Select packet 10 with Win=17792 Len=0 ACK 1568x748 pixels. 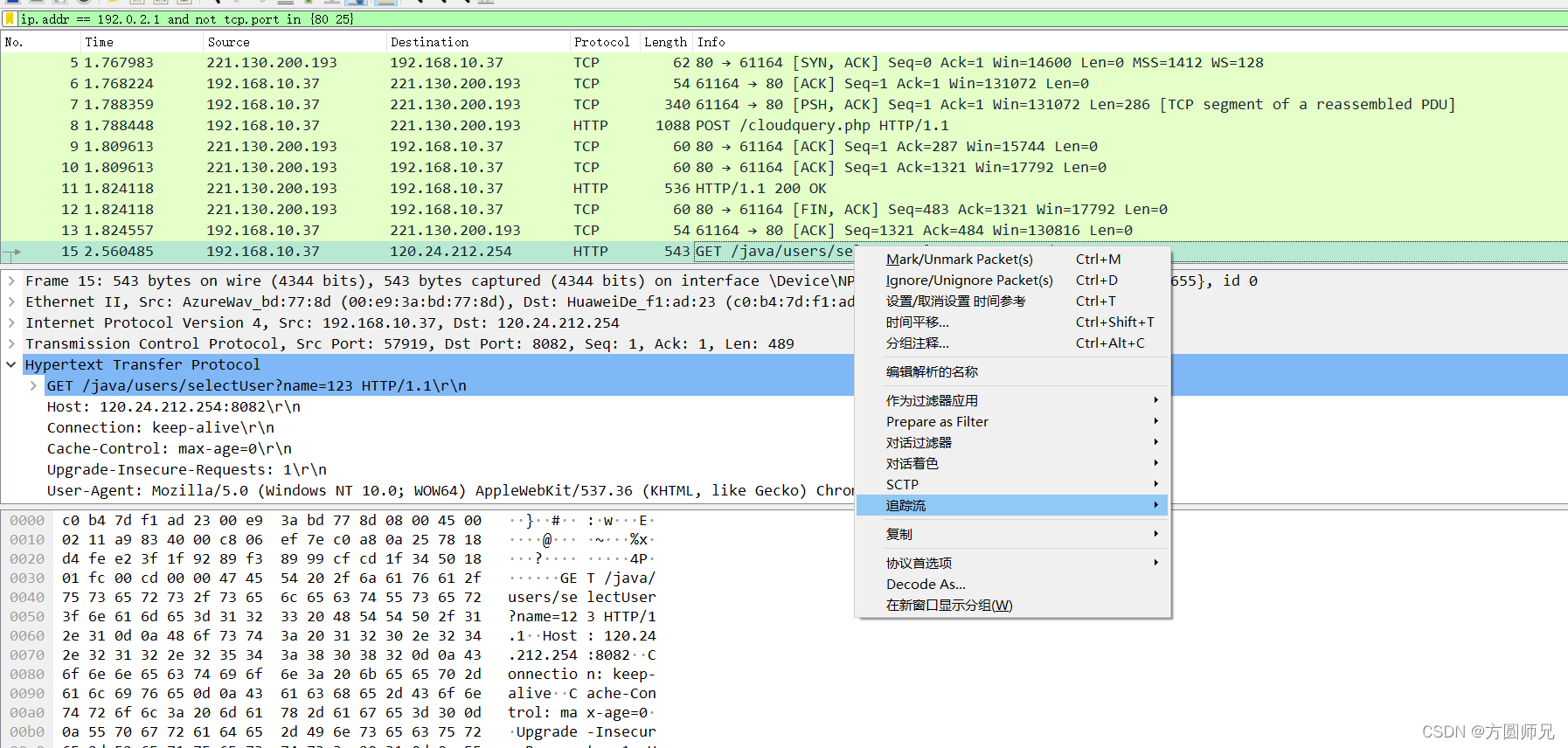(784, 168)
